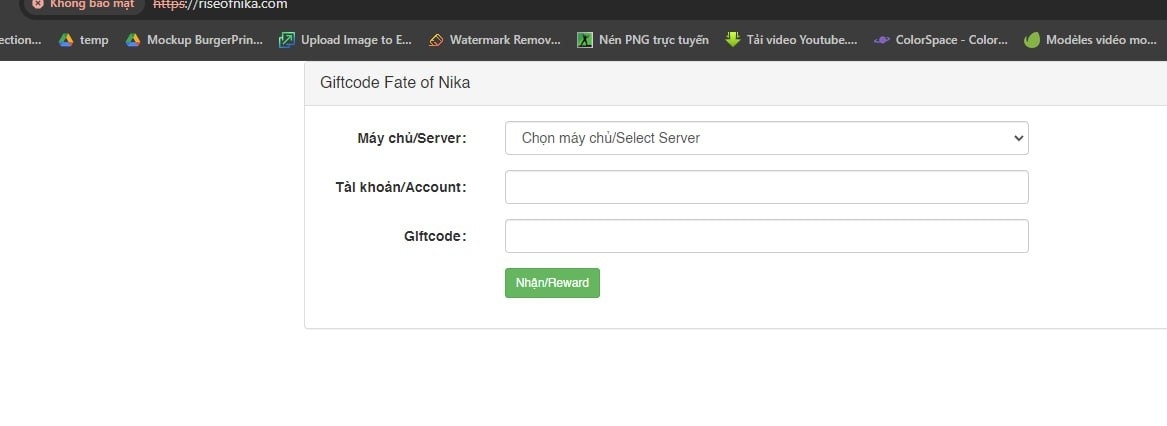Screen dimensions: 1167x426
Task: Open the Nén PNG trực tuyến bookmark
Action: tap(643, 40)
